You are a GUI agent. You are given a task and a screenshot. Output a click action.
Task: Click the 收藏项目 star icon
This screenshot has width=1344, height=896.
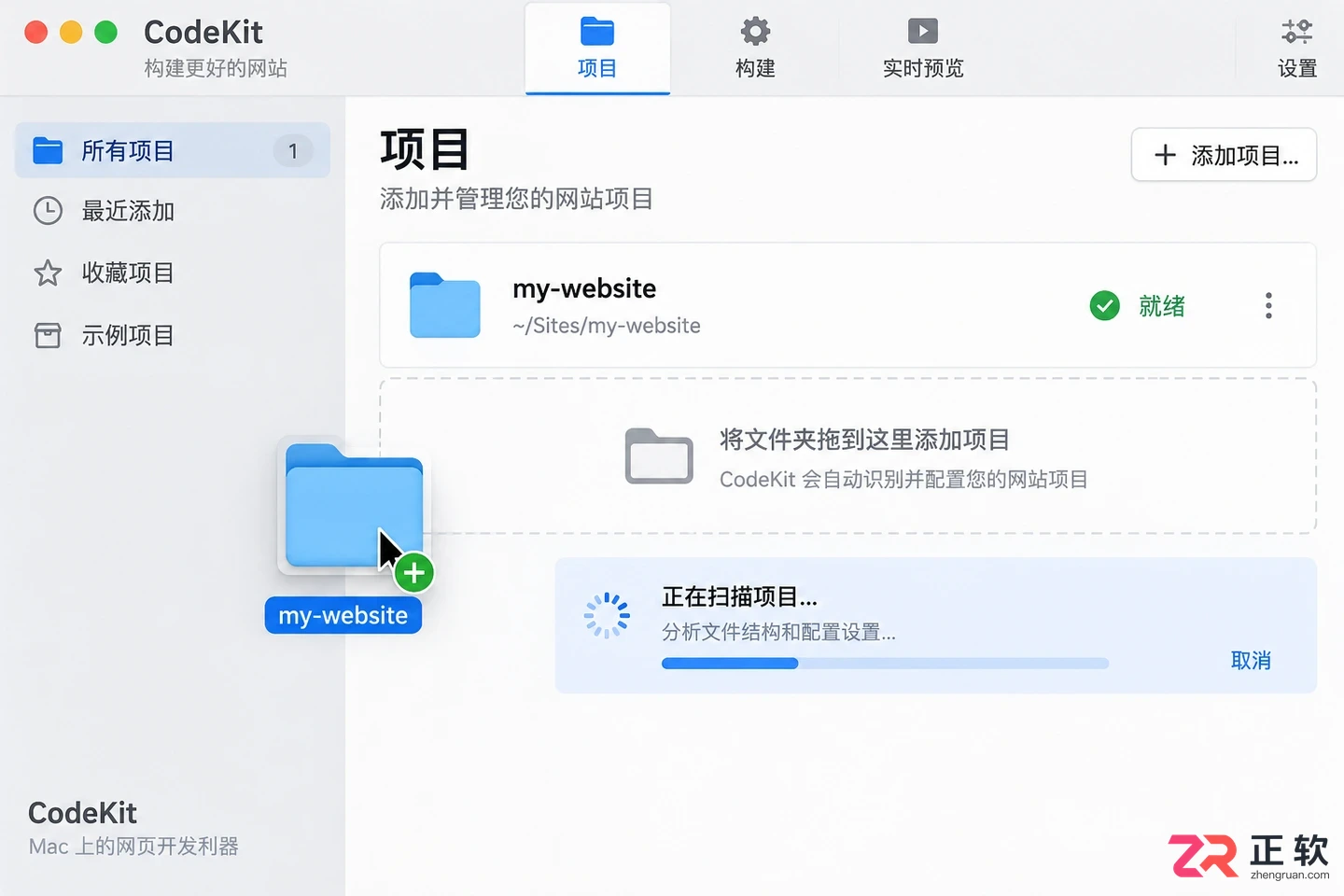click(x=48, y=273)
